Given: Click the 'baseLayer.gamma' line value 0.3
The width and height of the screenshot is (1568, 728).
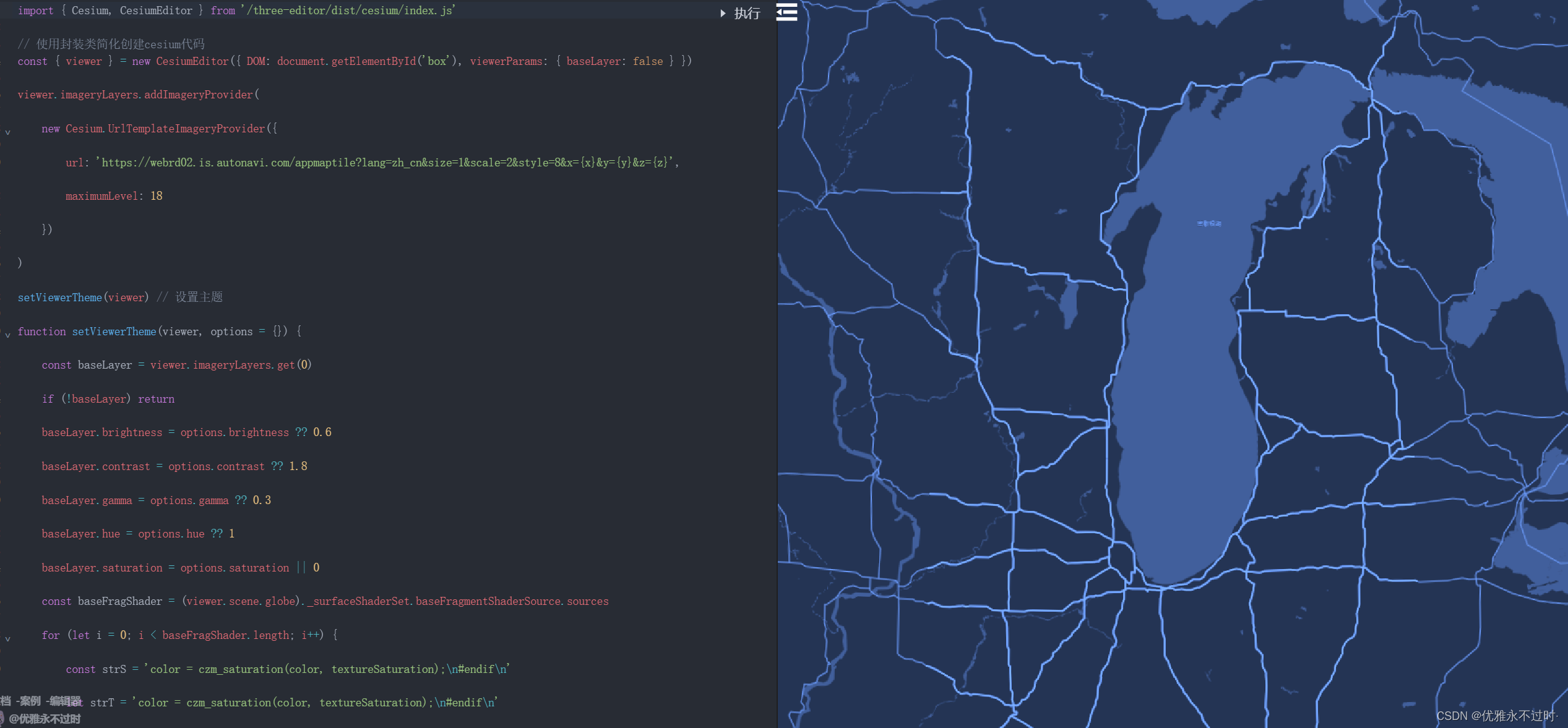Looking at the screenshot, I should coord(262,500).
